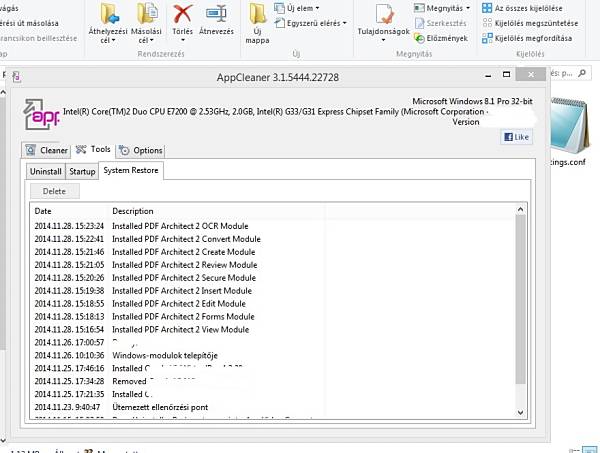Click the AppCleaner title bar icon
The height and width of the screenshot is (453, 600).
point(16,77)
